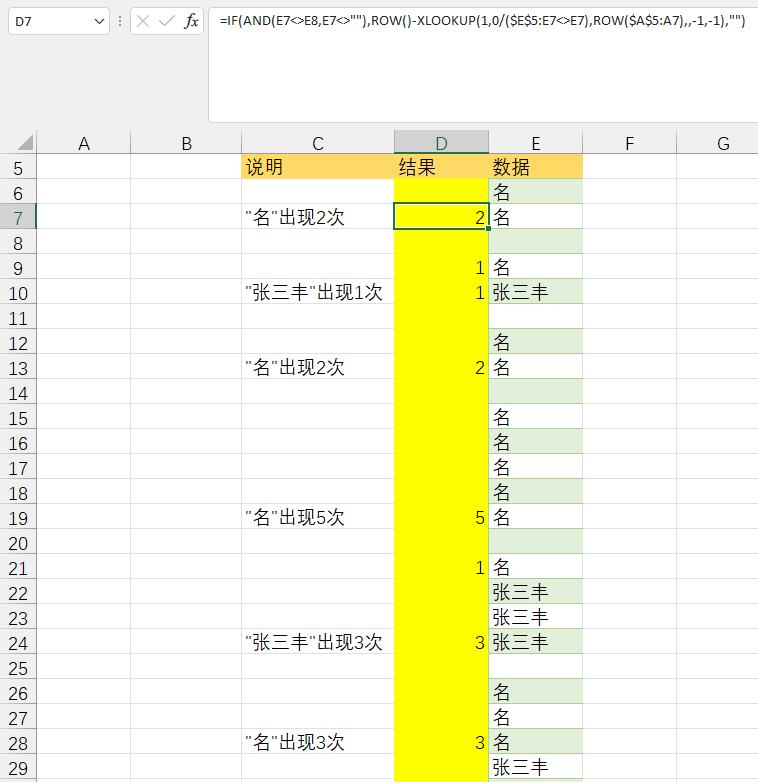Click cell E17 containing 名
The image size is (758, 782).
click(535, 467)
